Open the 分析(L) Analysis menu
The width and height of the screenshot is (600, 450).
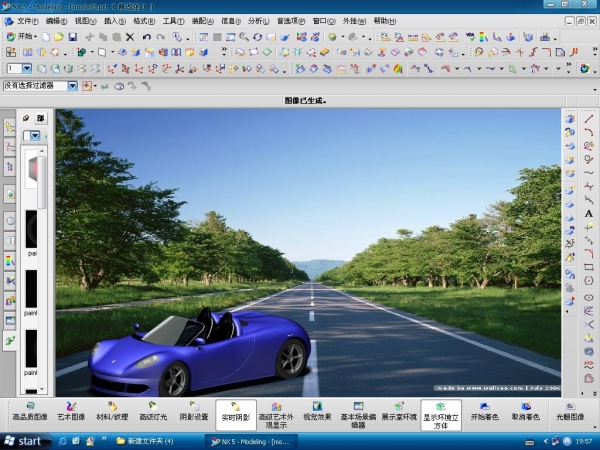(259, 21)
